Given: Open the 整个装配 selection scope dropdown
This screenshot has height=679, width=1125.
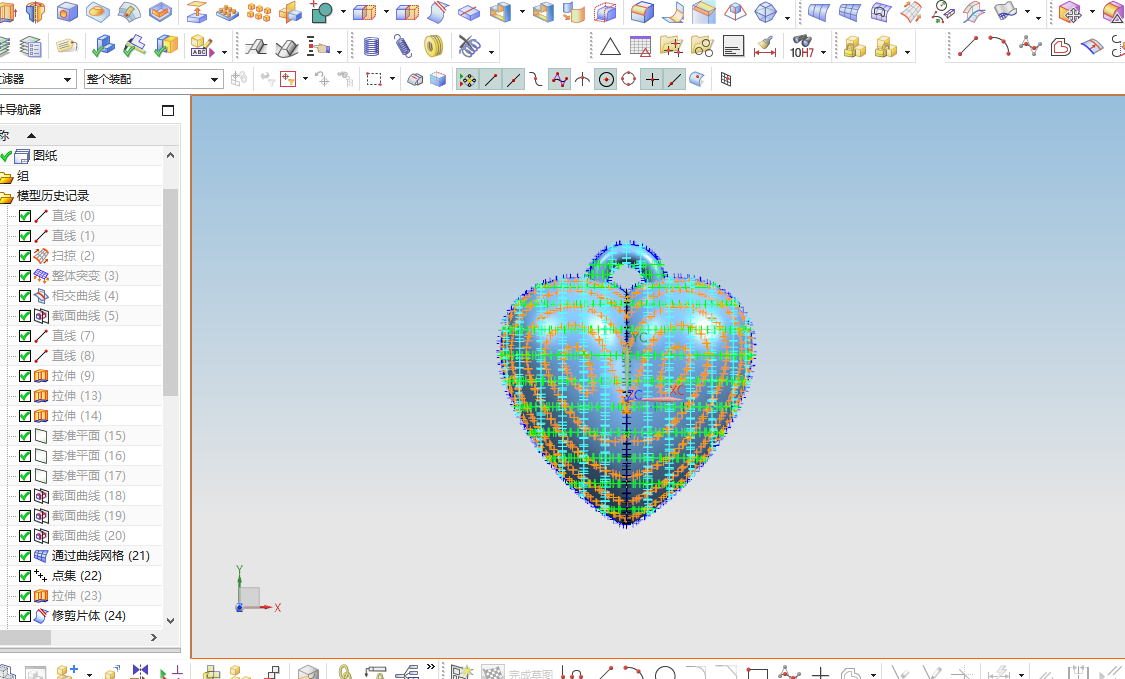Looking at the screenshot, I should (x=154, y=79).
